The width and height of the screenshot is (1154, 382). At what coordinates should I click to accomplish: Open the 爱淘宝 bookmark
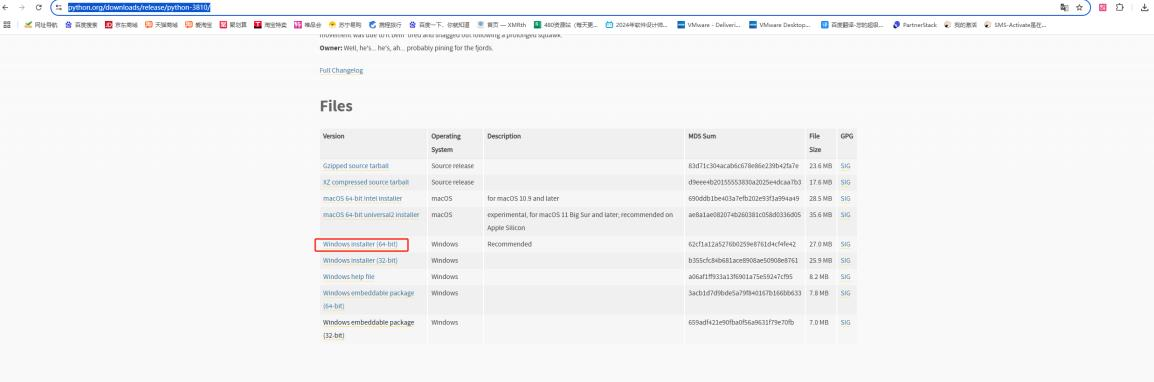click(x=199, y=24)
